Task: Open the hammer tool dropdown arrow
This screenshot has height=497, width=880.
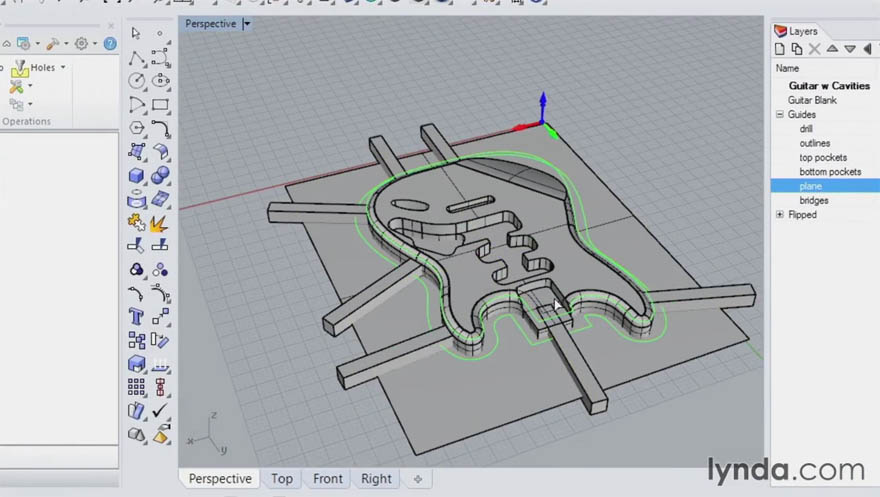Action: 66,43
